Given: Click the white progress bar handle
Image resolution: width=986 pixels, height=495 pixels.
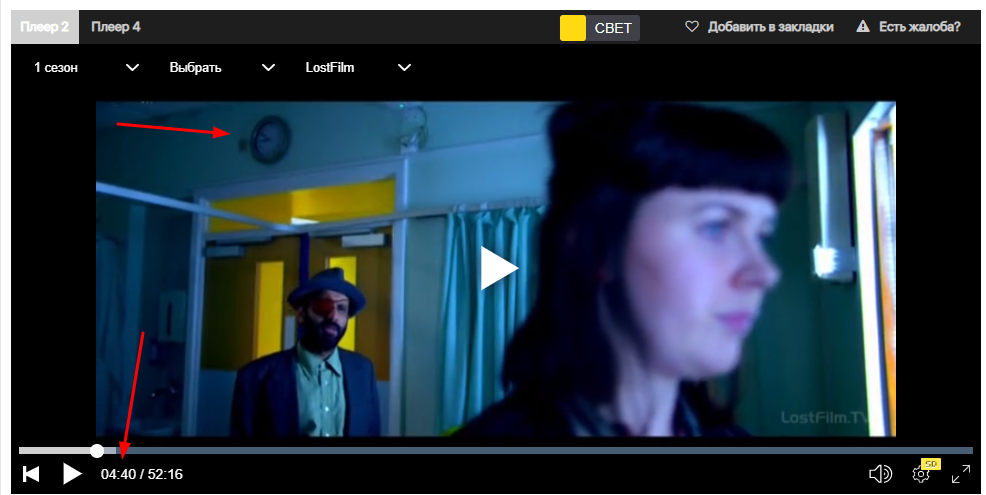Looking at the screenshot, I should click(x=97, y=450).
